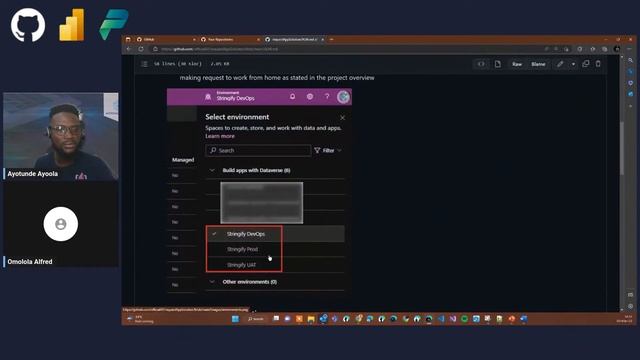The width and height of the screenshot is (640, 360).
Task: Select the Stringify DevOps environment
Action: click(x=275, y=234)
